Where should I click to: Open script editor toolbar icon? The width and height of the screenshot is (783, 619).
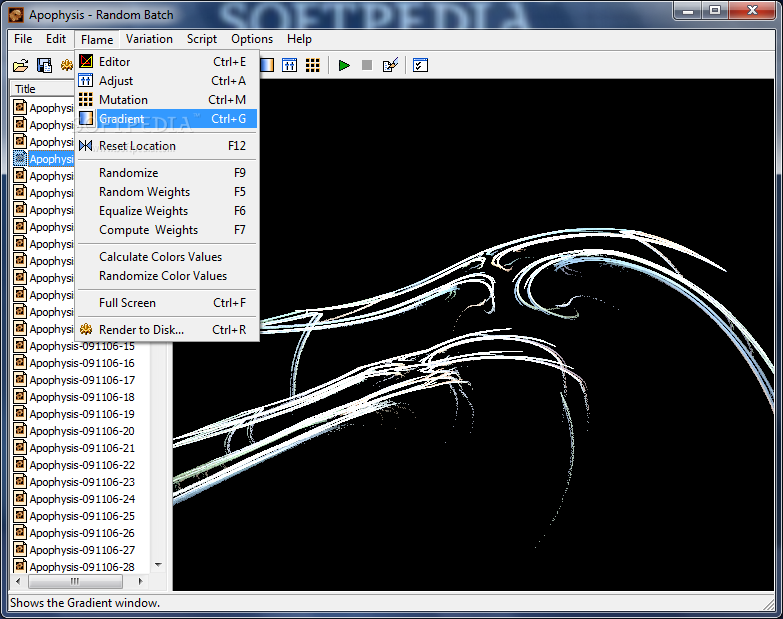coord(390,65)
